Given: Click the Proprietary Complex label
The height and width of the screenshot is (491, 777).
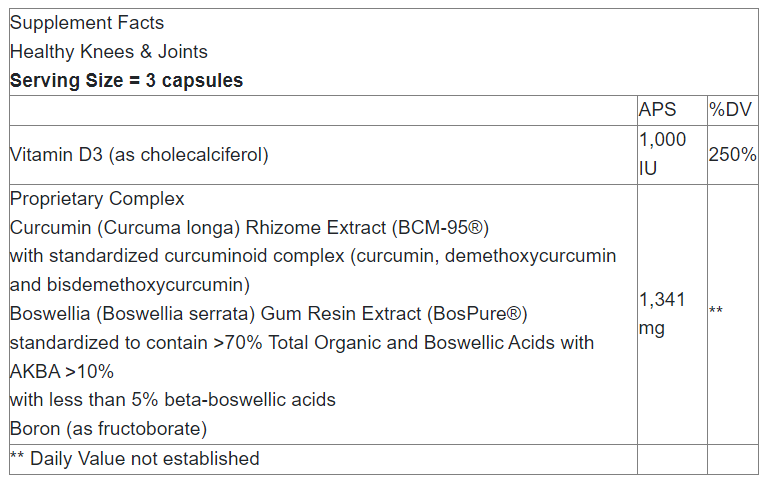Looking at the screenshot, I should pos(97,199).
